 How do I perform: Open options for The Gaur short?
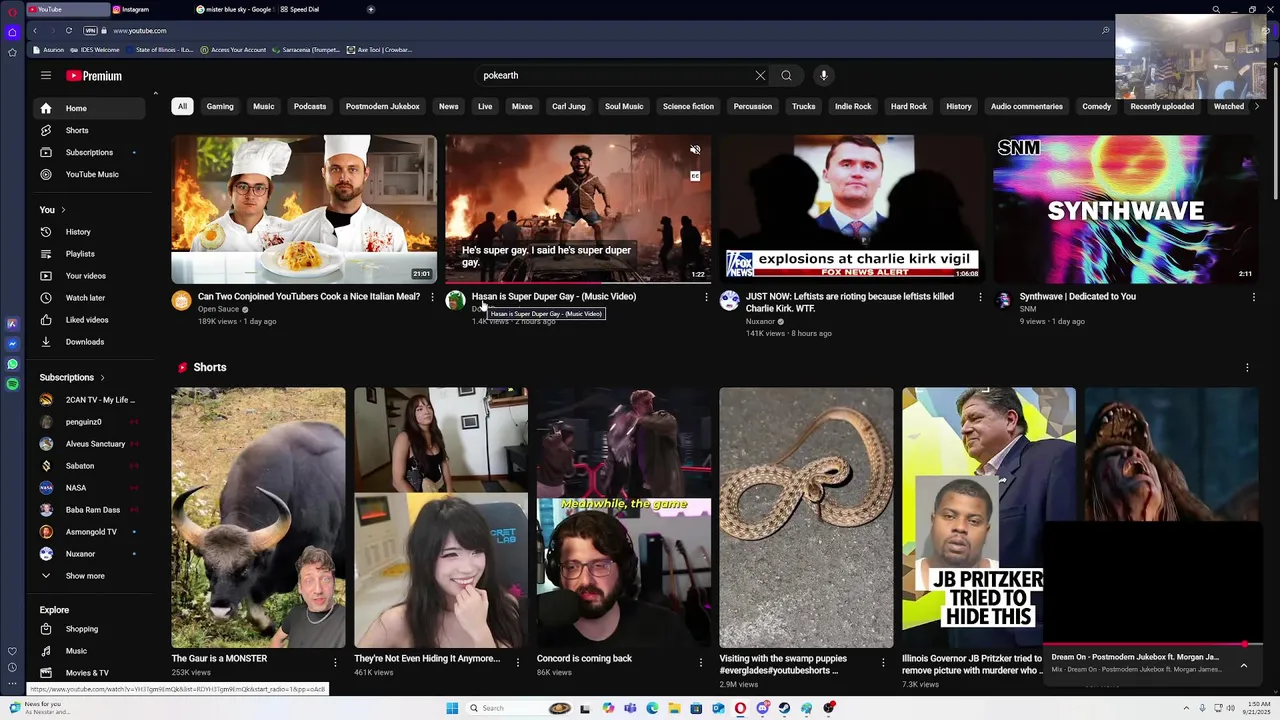coord(335,662)
